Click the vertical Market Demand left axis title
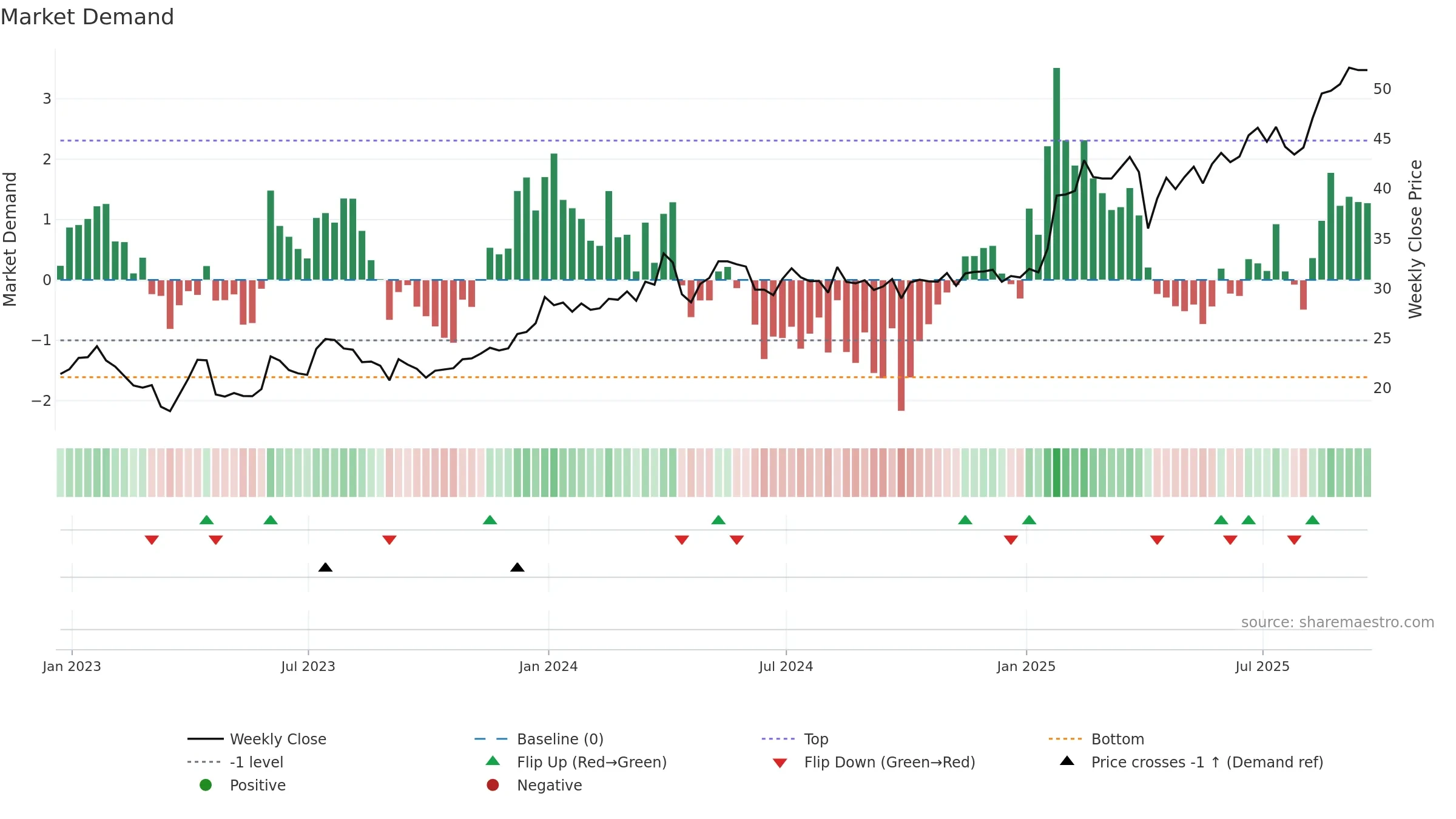1456x819 pixels. [10, 239]
